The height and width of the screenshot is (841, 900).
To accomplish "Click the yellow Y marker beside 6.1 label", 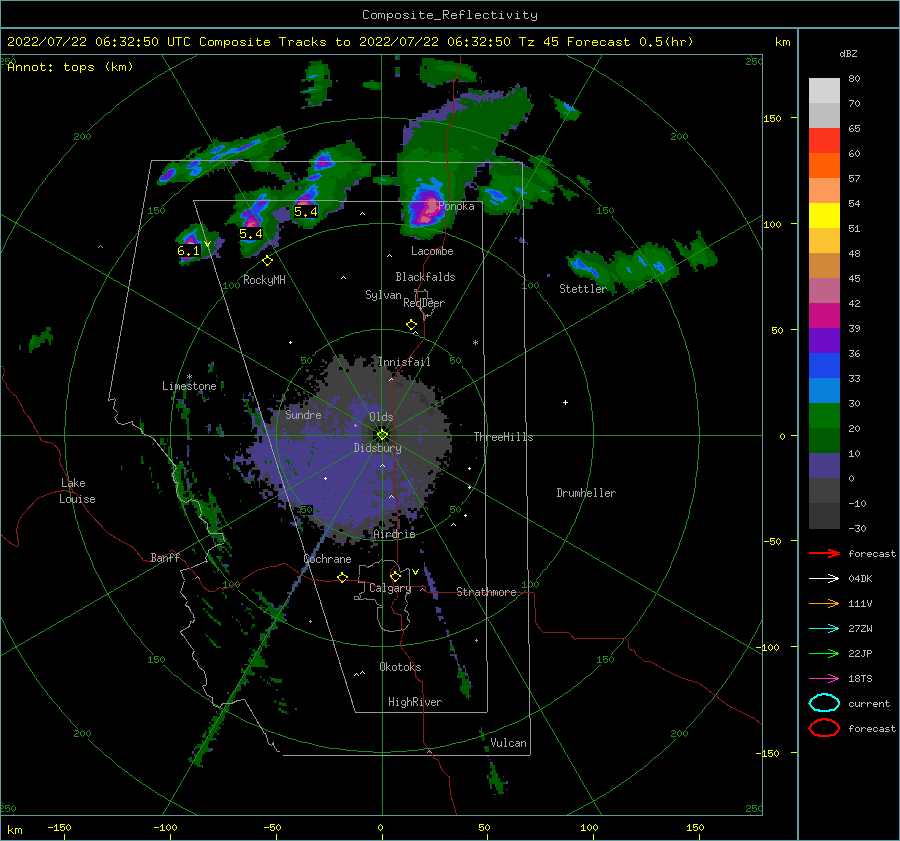I will 207,245.
